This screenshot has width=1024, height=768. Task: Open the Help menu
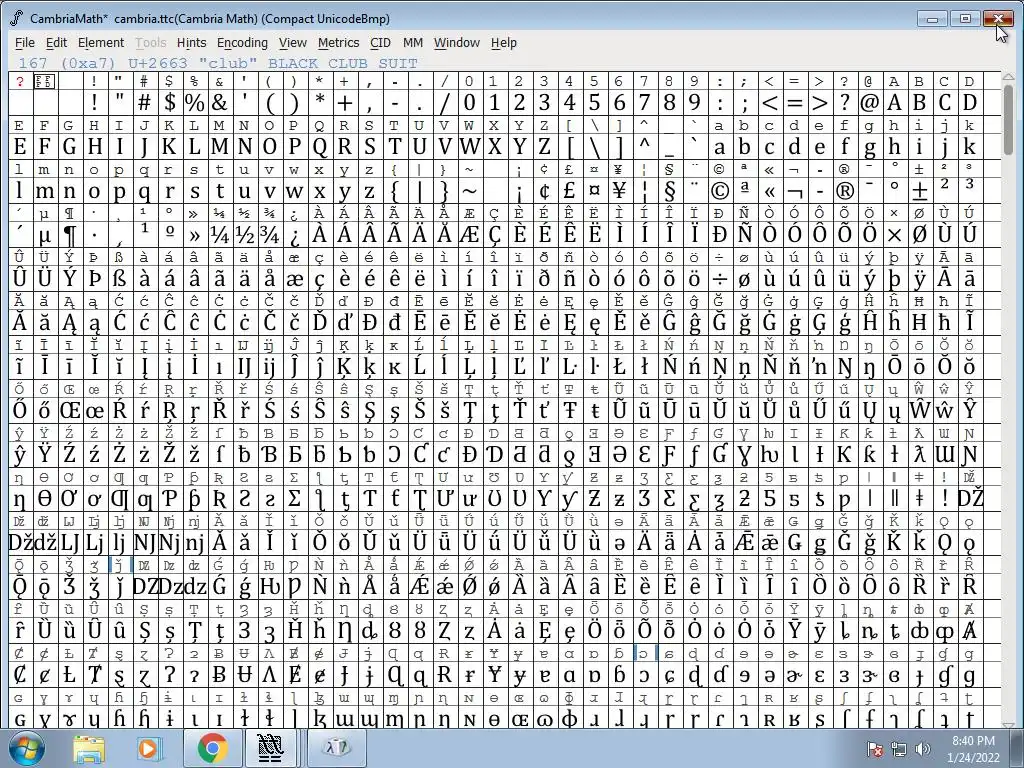(504, 42)
